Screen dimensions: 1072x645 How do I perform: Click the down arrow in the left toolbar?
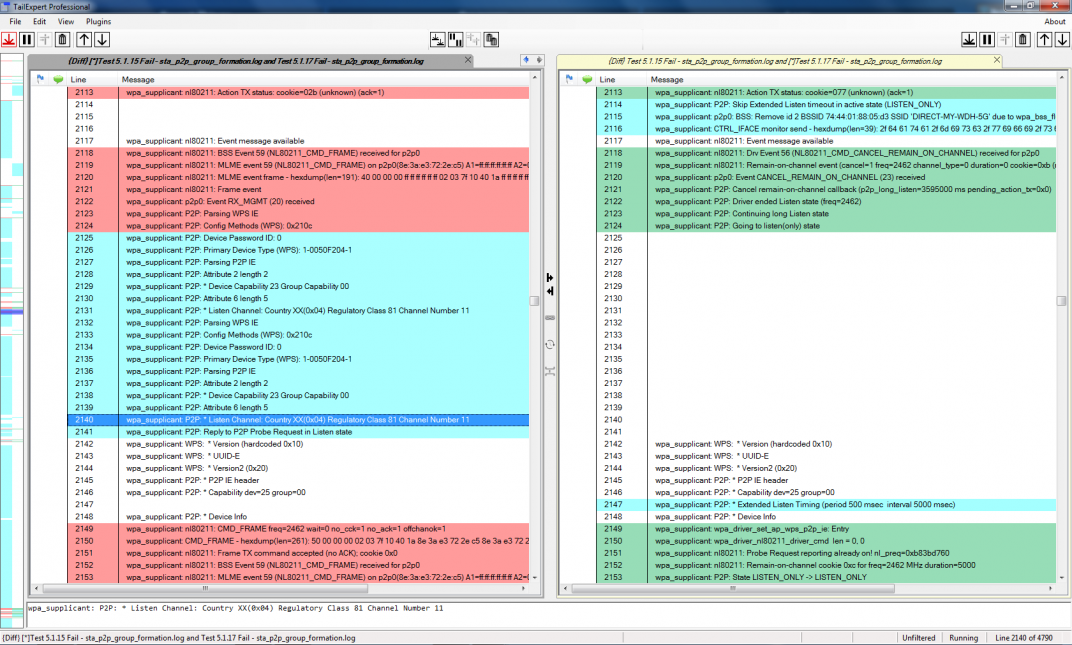(x=102, y=40)
